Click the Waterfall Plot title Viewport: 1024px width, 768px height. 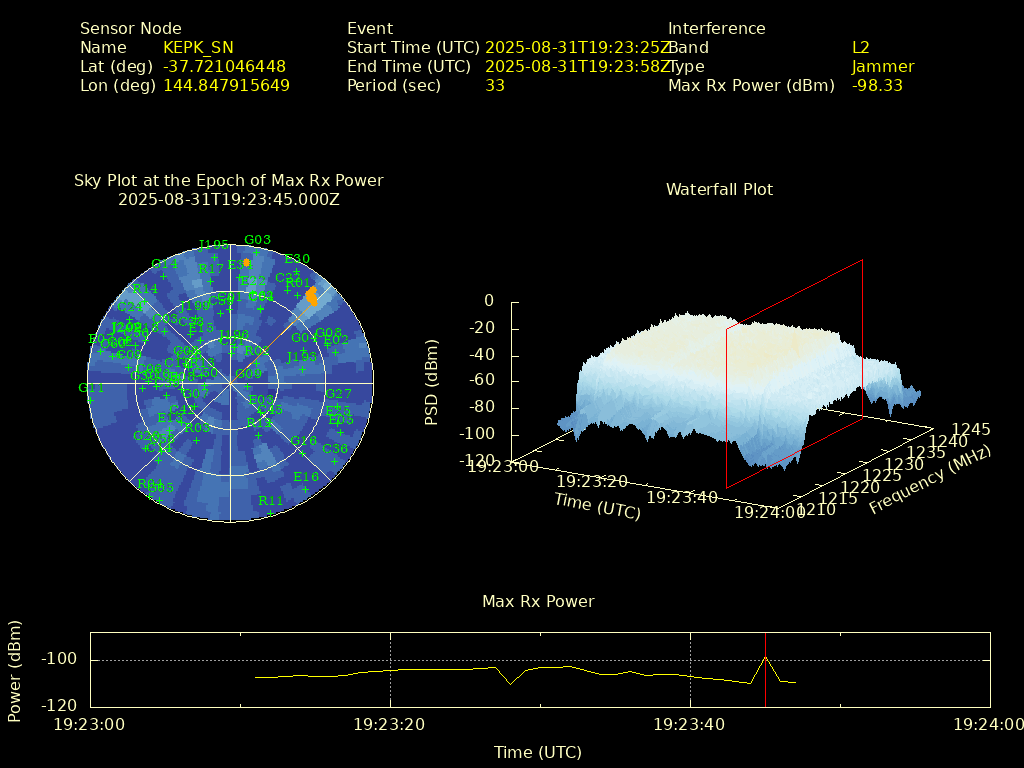pos(719,189)
